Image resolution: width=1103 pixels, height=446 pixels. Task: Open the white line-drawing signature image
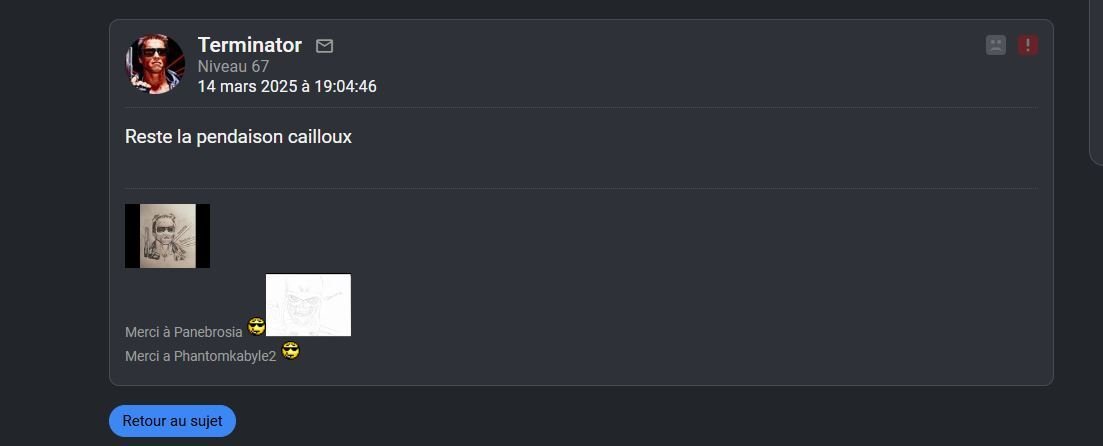pyautogui.click(x=308, y=305)
